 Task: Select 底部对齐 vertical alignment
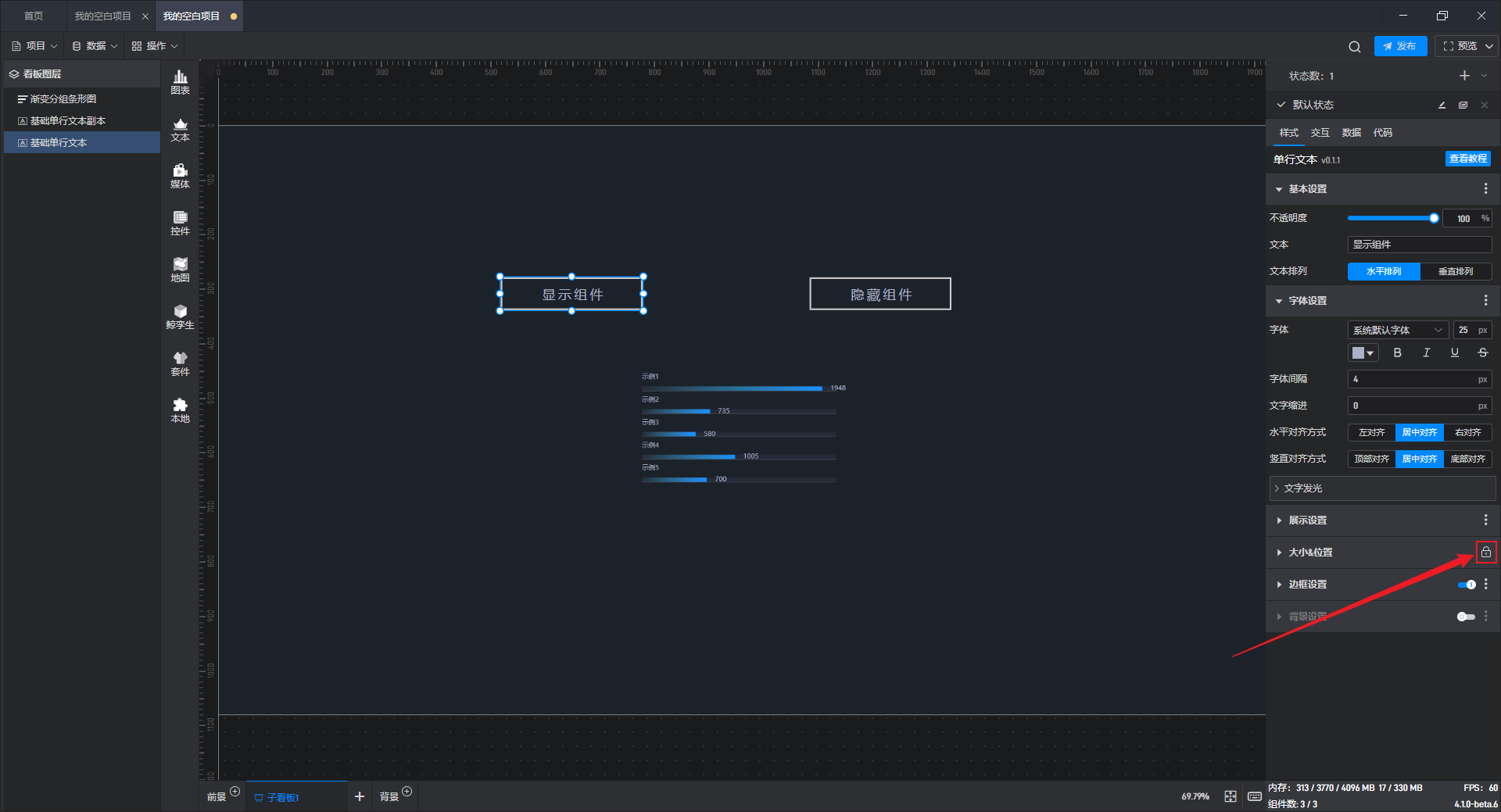pos(1468,459)
